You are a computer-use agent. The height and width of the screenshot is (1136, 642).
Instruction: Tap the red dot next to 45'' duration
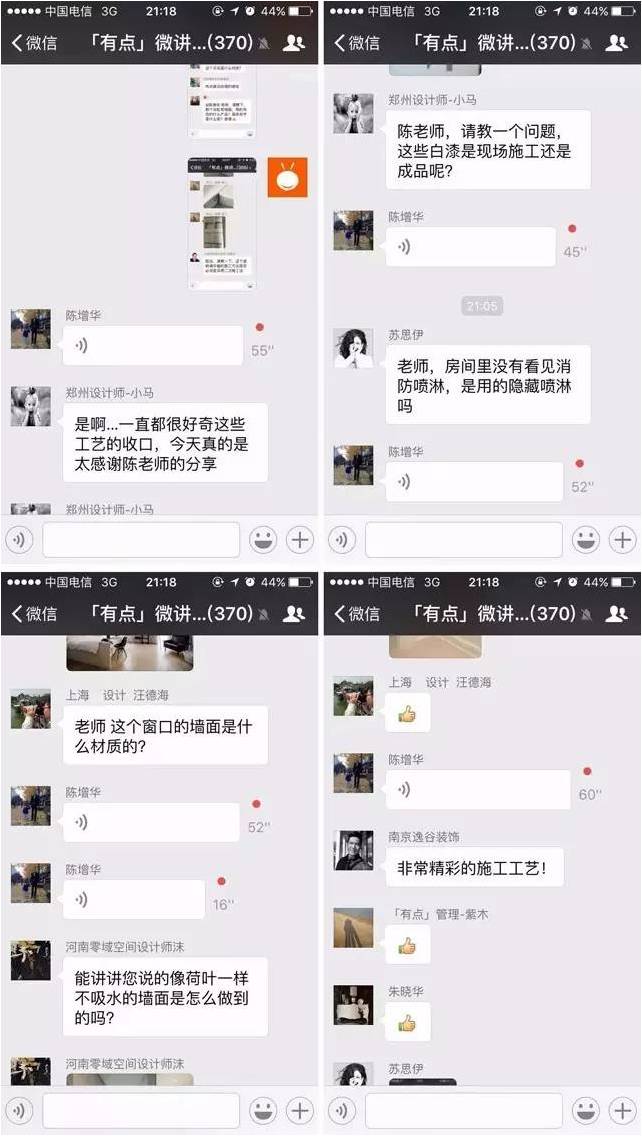coord(572,229)
